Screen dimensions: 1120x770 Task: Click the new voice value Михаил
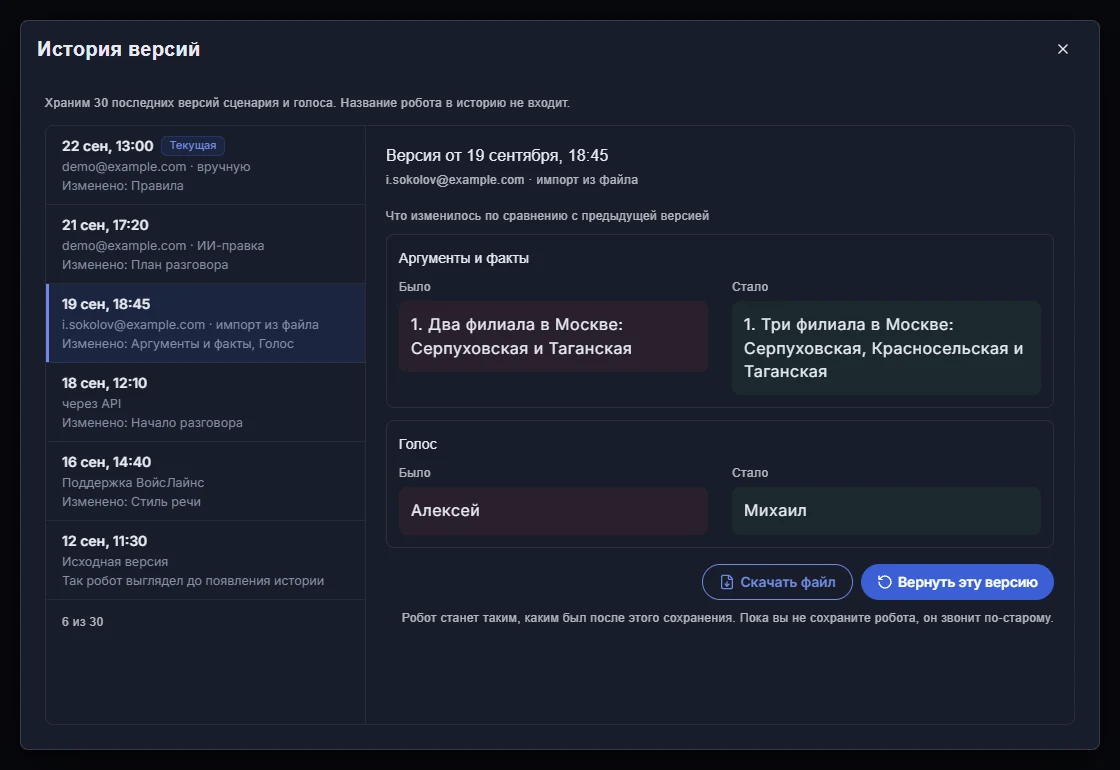(886, 511)
